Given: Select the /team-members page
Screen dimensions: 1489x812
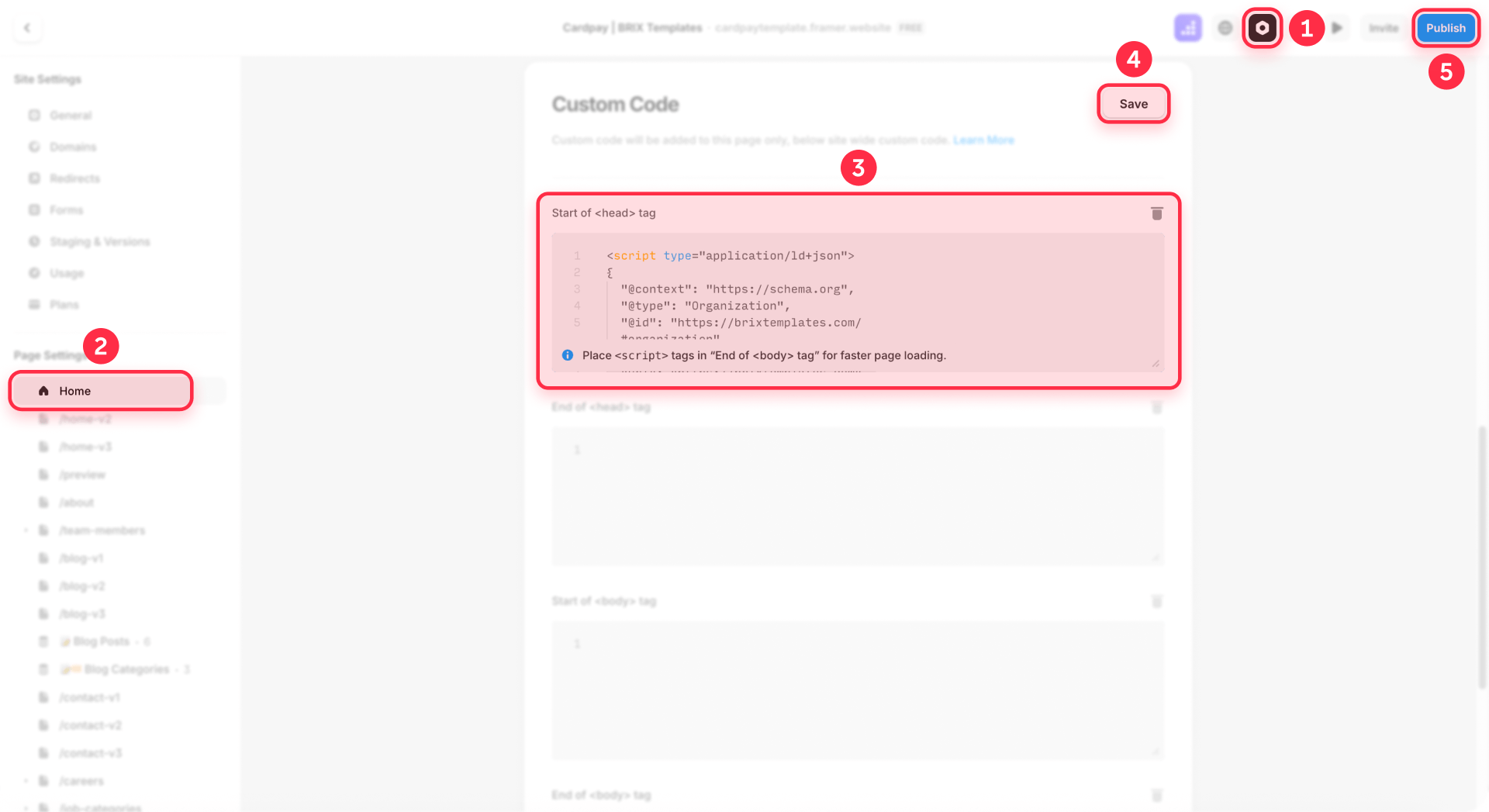Looking at the screenshot, I should pos(102,530).
